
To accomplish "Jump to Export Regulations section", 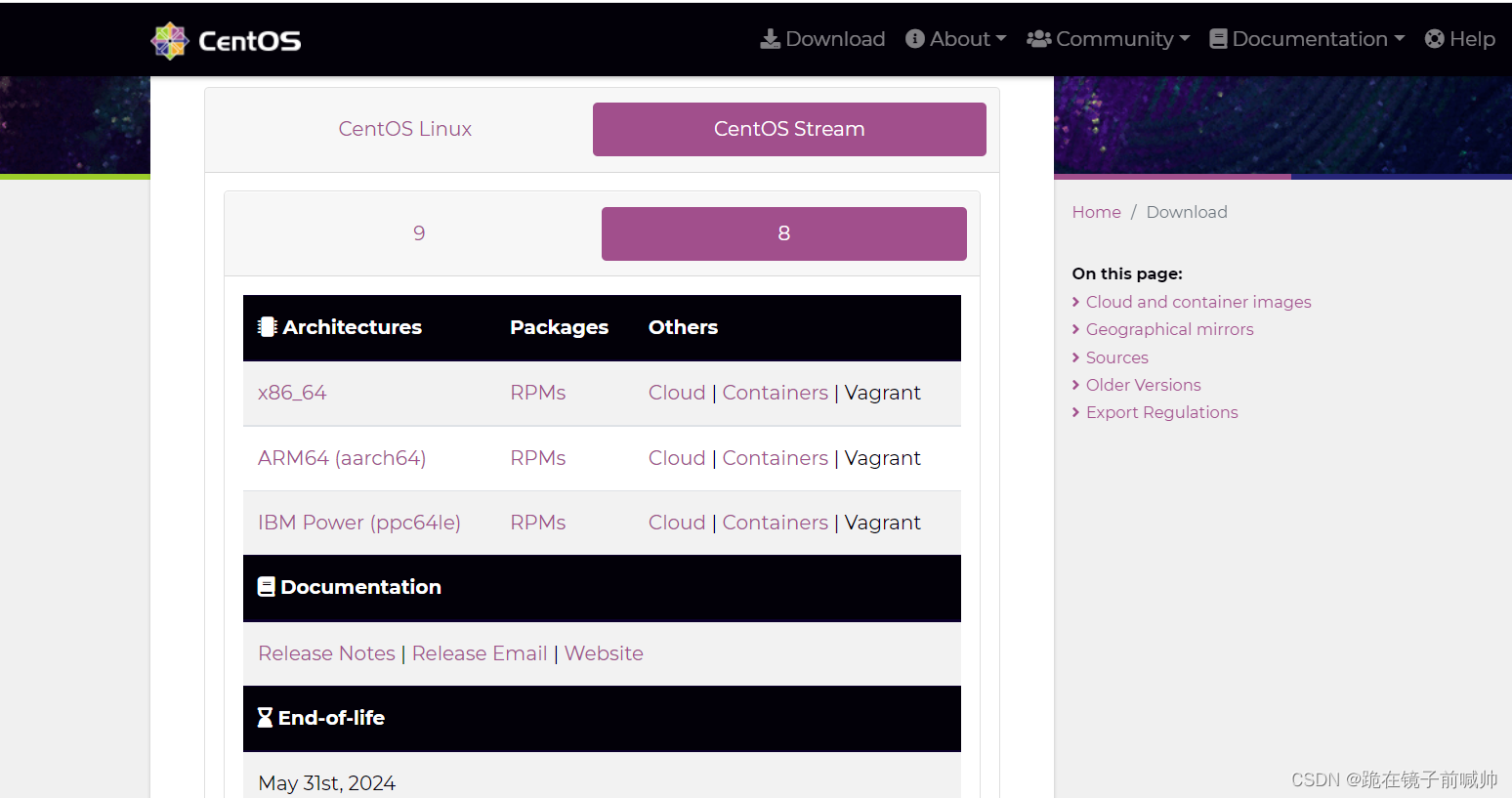I will point(1162,412).
